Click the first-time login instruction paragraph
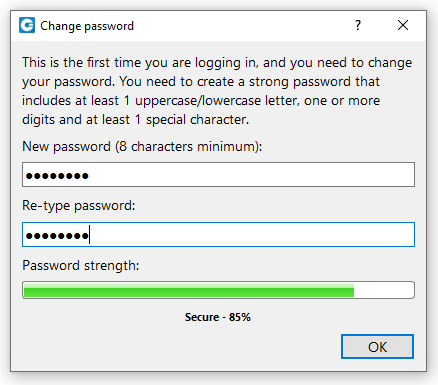This screenshot has width=438, height=385. pyautogui.click(x=217, y=91)
